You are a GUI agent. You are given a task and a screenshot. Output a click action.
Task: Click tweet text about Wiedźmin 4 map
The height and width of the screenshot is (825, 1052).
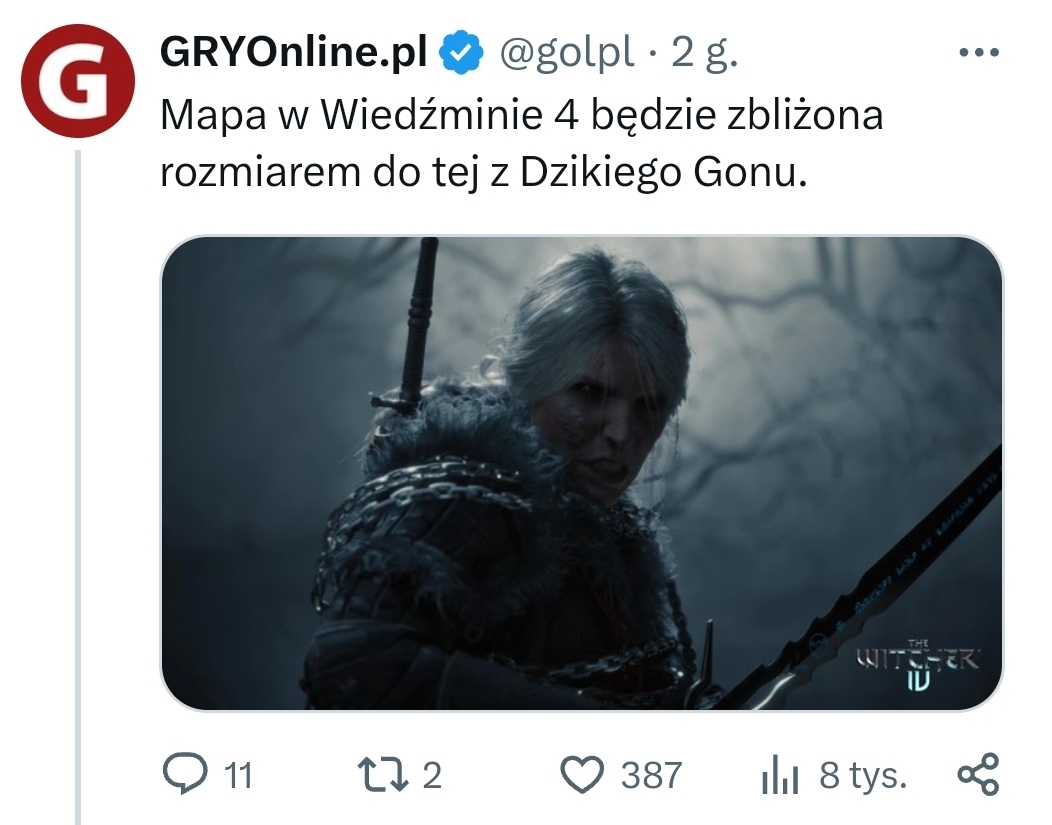pyautogui.click(x=521, y=143)
